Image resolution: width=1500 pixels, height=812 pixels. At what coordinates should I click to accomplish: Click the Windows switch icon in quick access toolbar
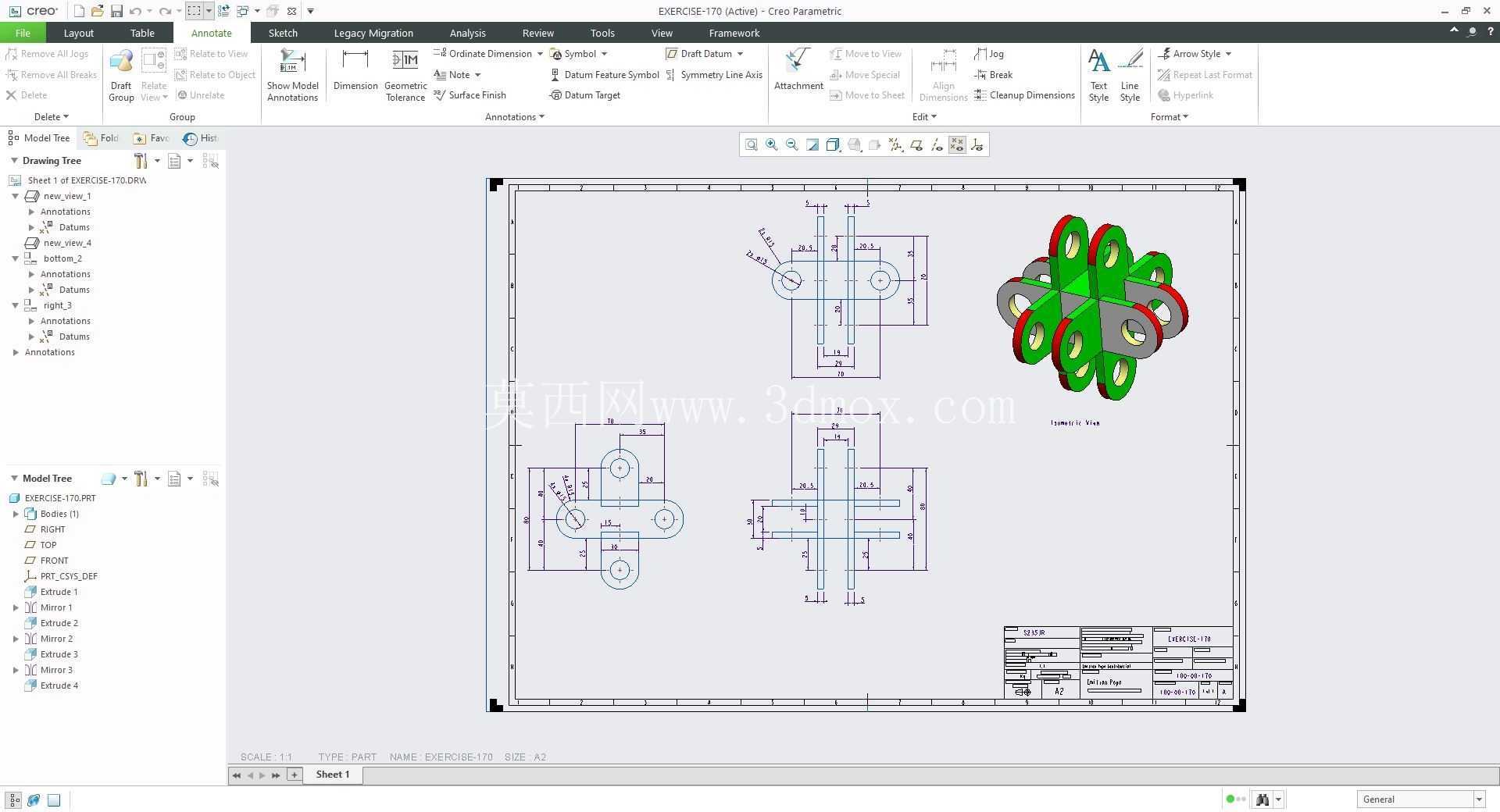click(x=242, y=11)
